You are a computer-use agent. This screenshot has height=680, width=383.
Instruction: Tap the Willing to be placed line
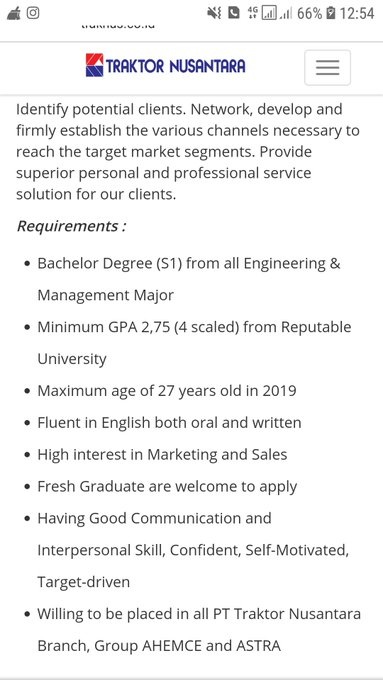pyautogui.click(x=199, y=630)
